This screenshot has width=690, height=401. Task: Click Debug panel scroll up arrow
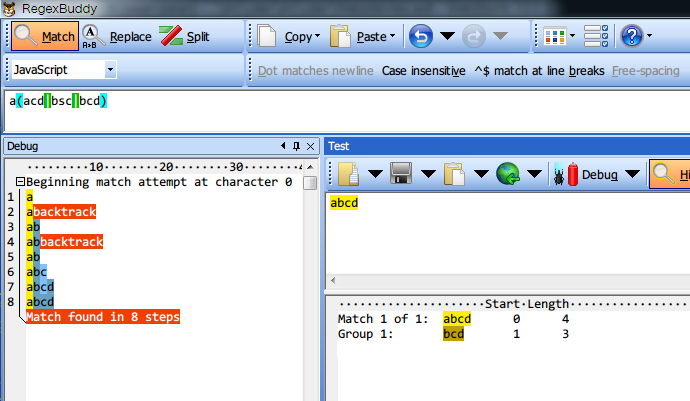tap(310, 167)
